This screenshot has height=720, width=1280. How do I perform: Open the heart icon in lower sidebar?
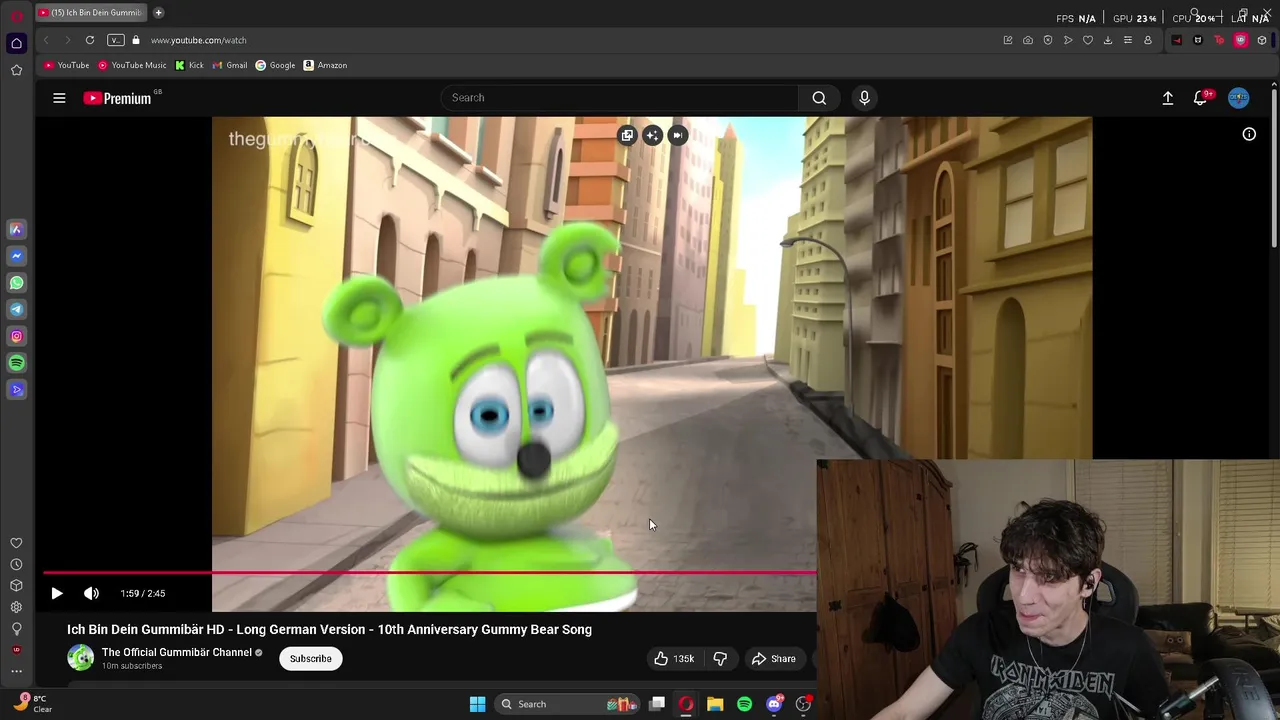coord(16,543)
